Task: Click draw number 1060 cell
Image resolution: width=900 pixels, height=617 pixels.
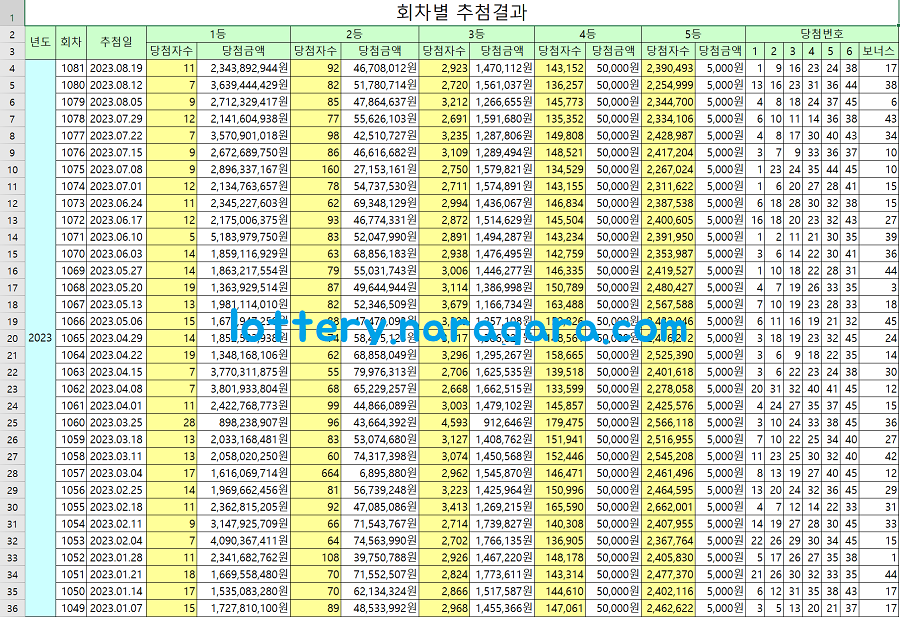Action: tap(72, 422)
